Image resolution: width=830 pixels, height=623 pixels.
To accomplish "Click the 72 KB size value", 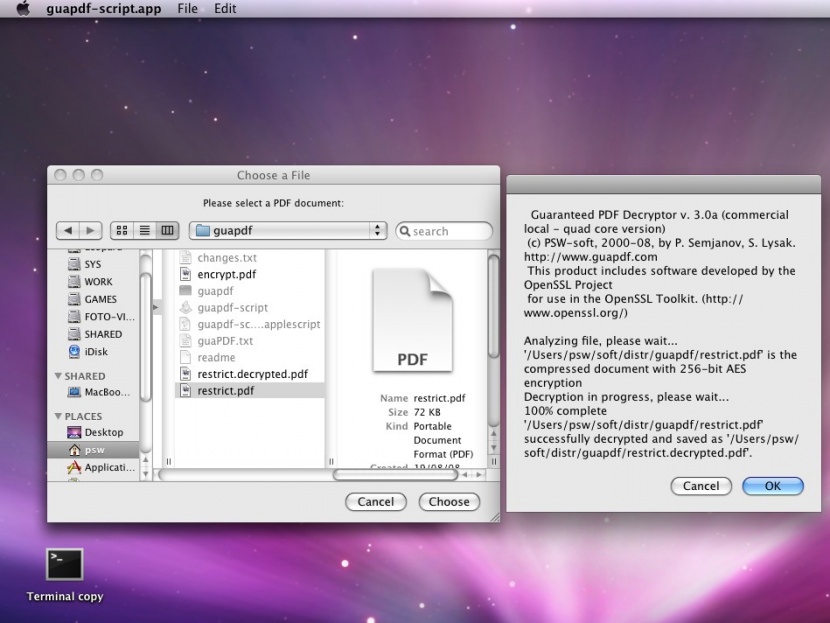I will [x=427, y=412].
